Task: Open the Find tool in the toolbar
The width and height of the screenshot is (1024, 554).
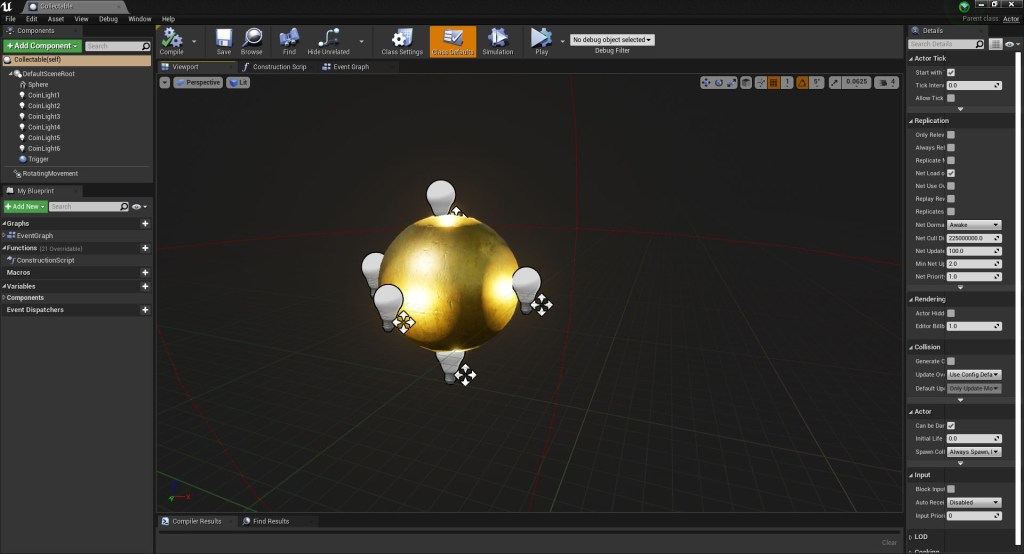Action: click(x=290, y=39)
